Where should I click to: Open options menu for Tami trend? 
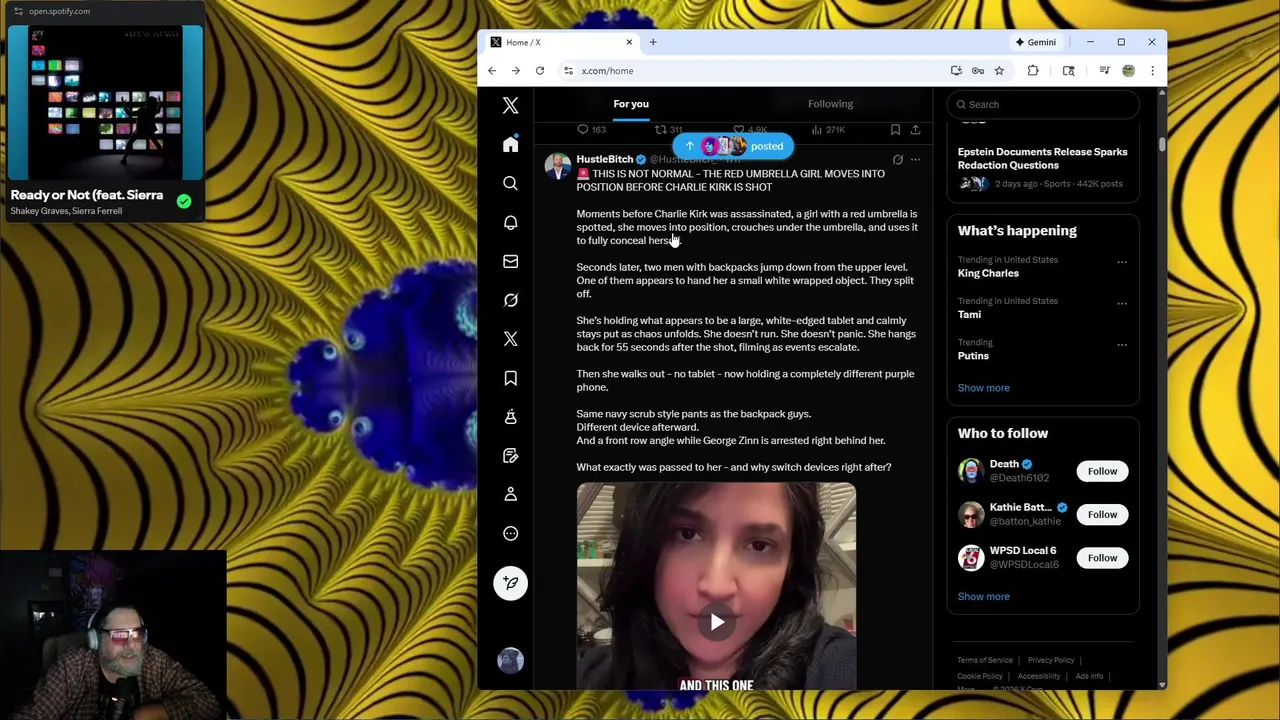1122,303
